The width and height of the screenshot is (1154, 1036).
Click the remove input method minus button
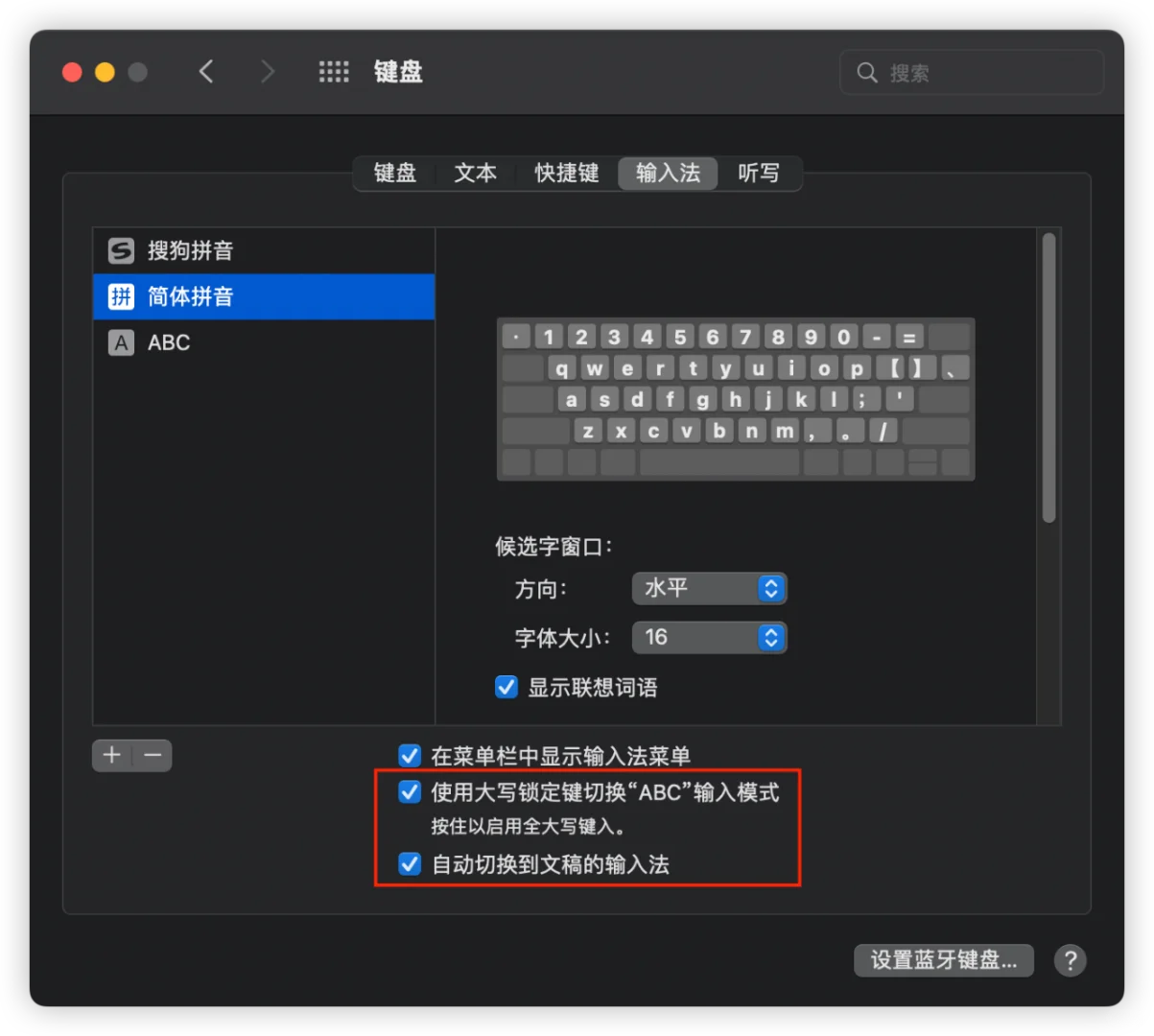[151, 756]
